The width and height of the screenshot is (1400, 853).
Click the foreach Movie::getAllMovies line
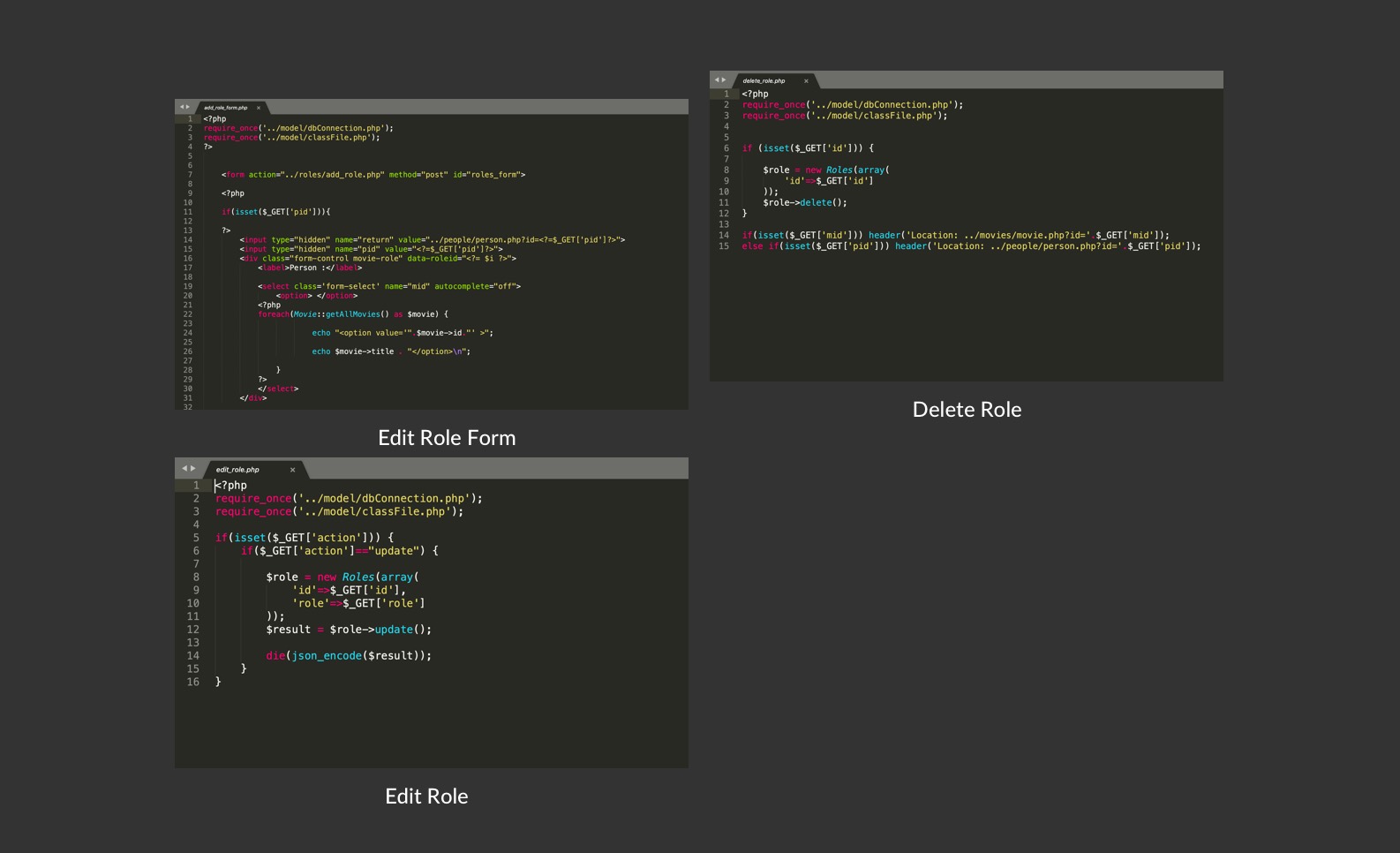353,314
